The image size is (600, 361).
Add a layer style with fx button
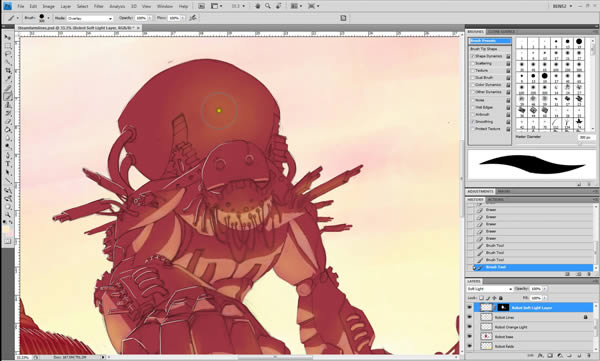coord(541,356)
